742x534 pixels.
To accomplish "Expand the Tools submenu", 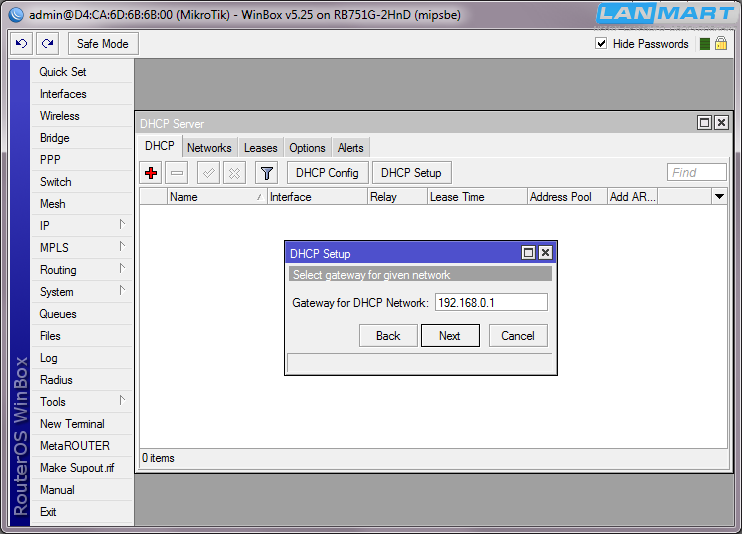I will tap(122, 400).
